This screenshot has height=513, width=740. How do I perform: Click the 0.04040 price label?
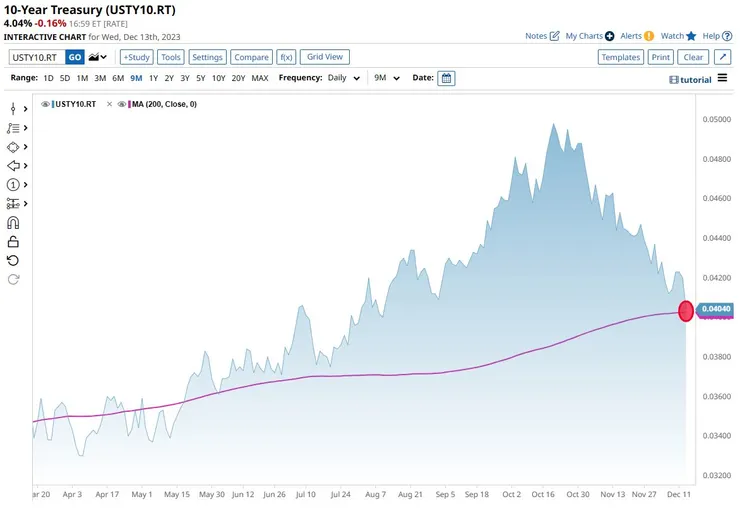pos(715,309)
